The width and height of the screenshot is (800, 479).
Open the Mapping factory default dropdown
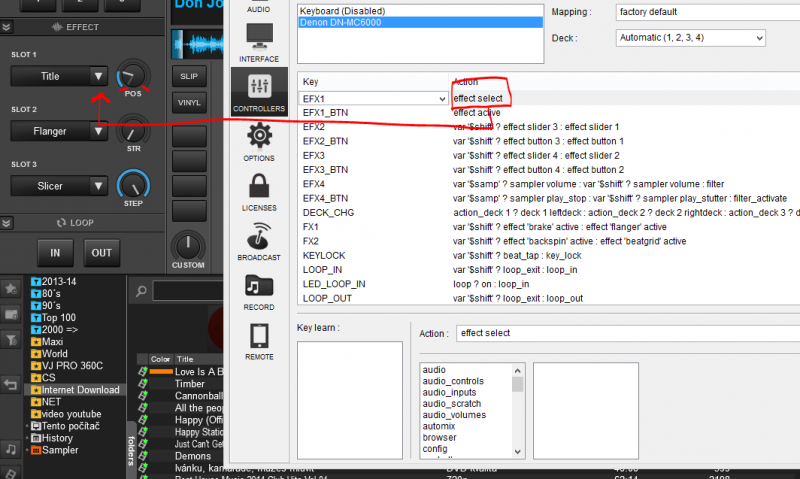pos(708,12)
